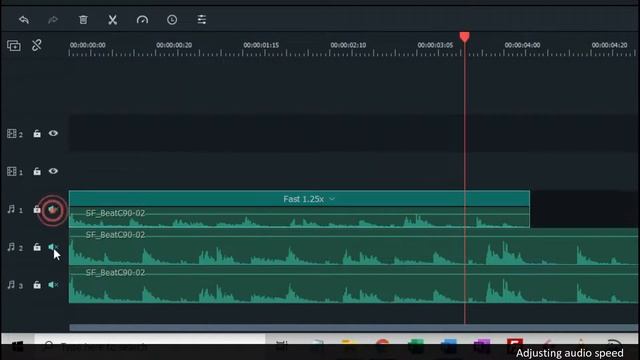Lock video track 2
The height and width of the screenshot is (360, 640).
coord(37,133)
